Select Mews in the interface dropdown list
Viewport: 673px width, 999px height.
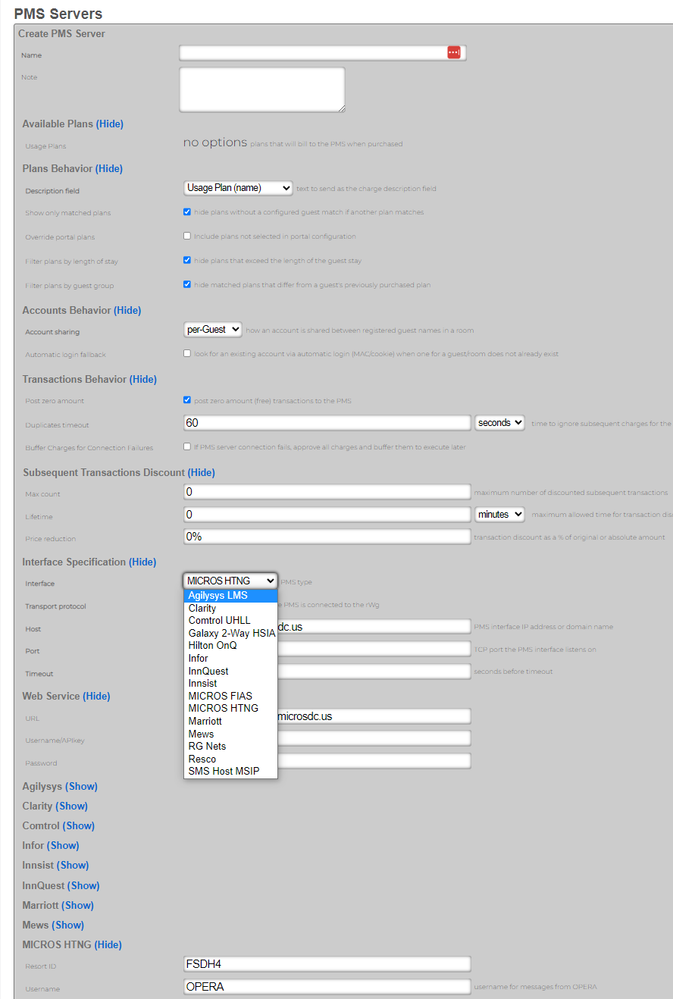[x=201, y=734]
